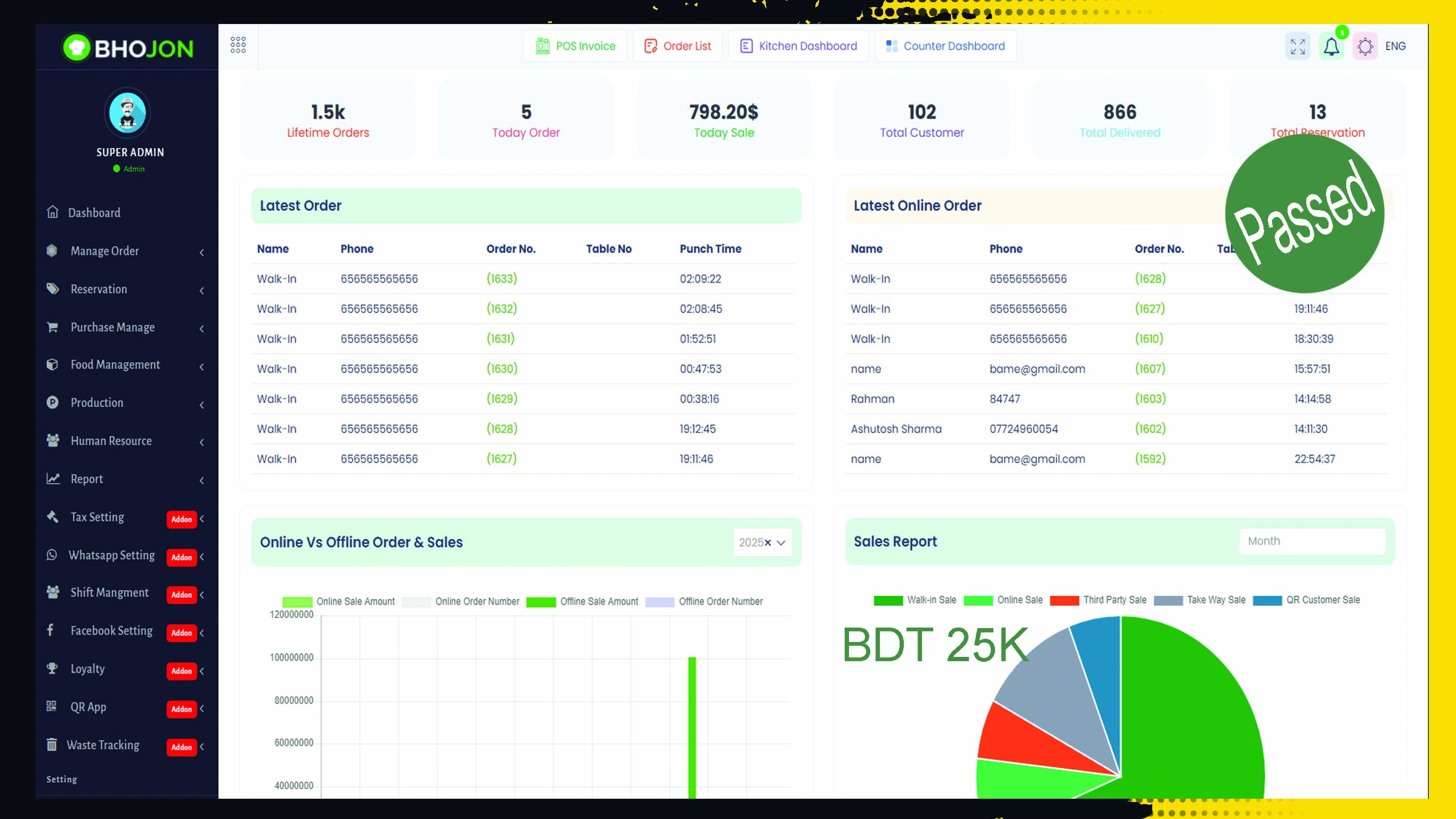Click the Purchase Manage cart icon
The height and width of the screenshot is (819, 1456).
tap(53, 327)
